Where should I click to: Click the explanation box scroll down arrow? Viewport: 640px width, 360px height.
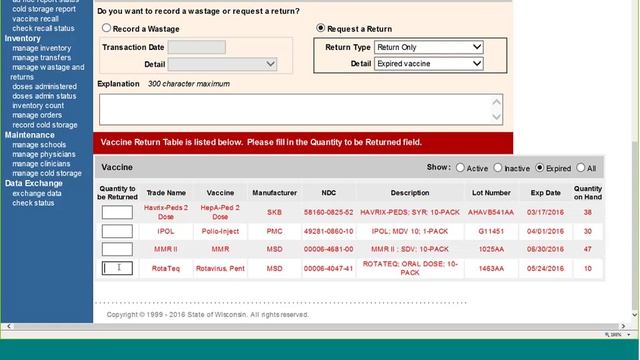click(496, 117)
